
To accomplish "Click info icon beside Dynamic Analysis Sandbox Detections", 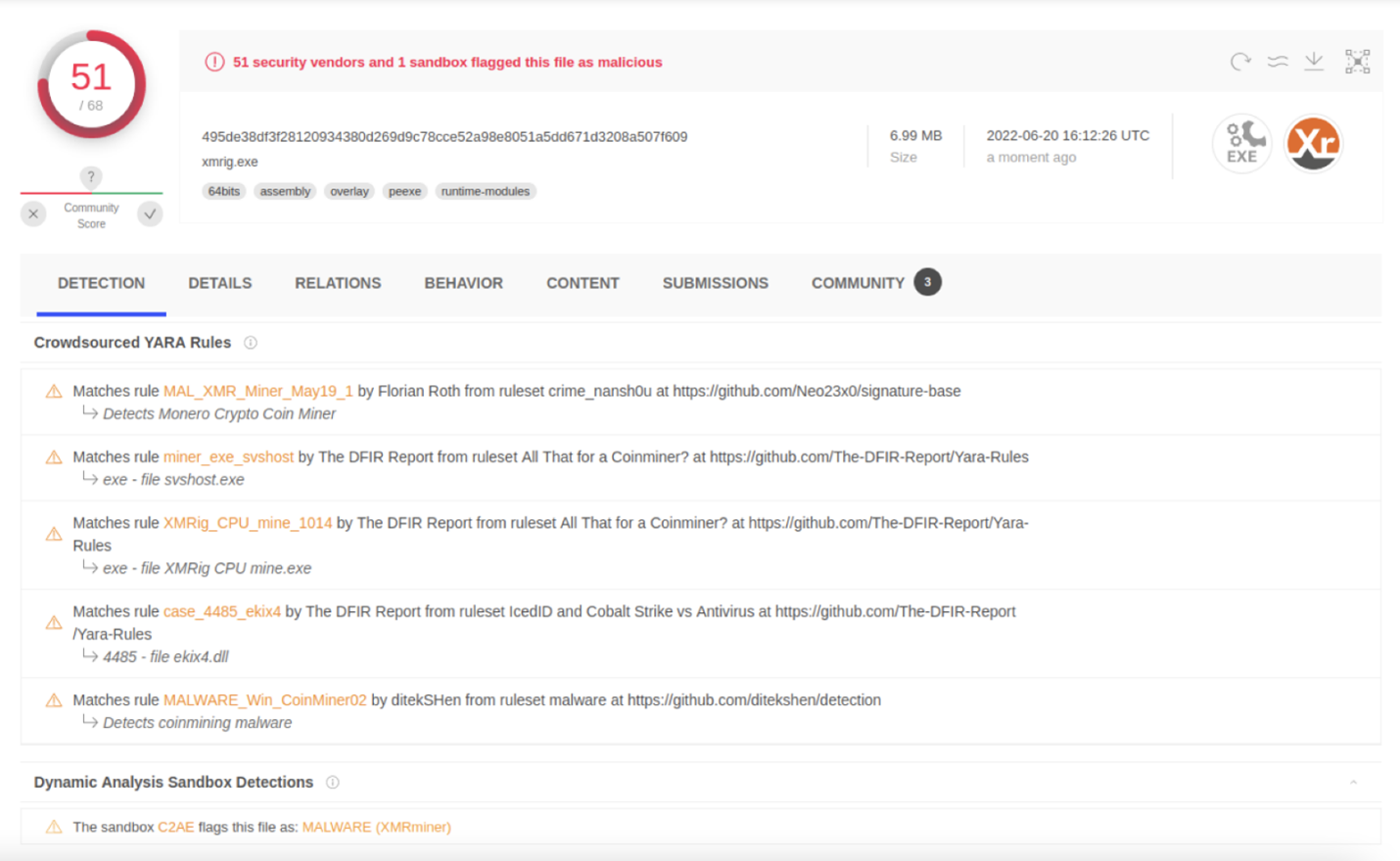I will [333, 783].
